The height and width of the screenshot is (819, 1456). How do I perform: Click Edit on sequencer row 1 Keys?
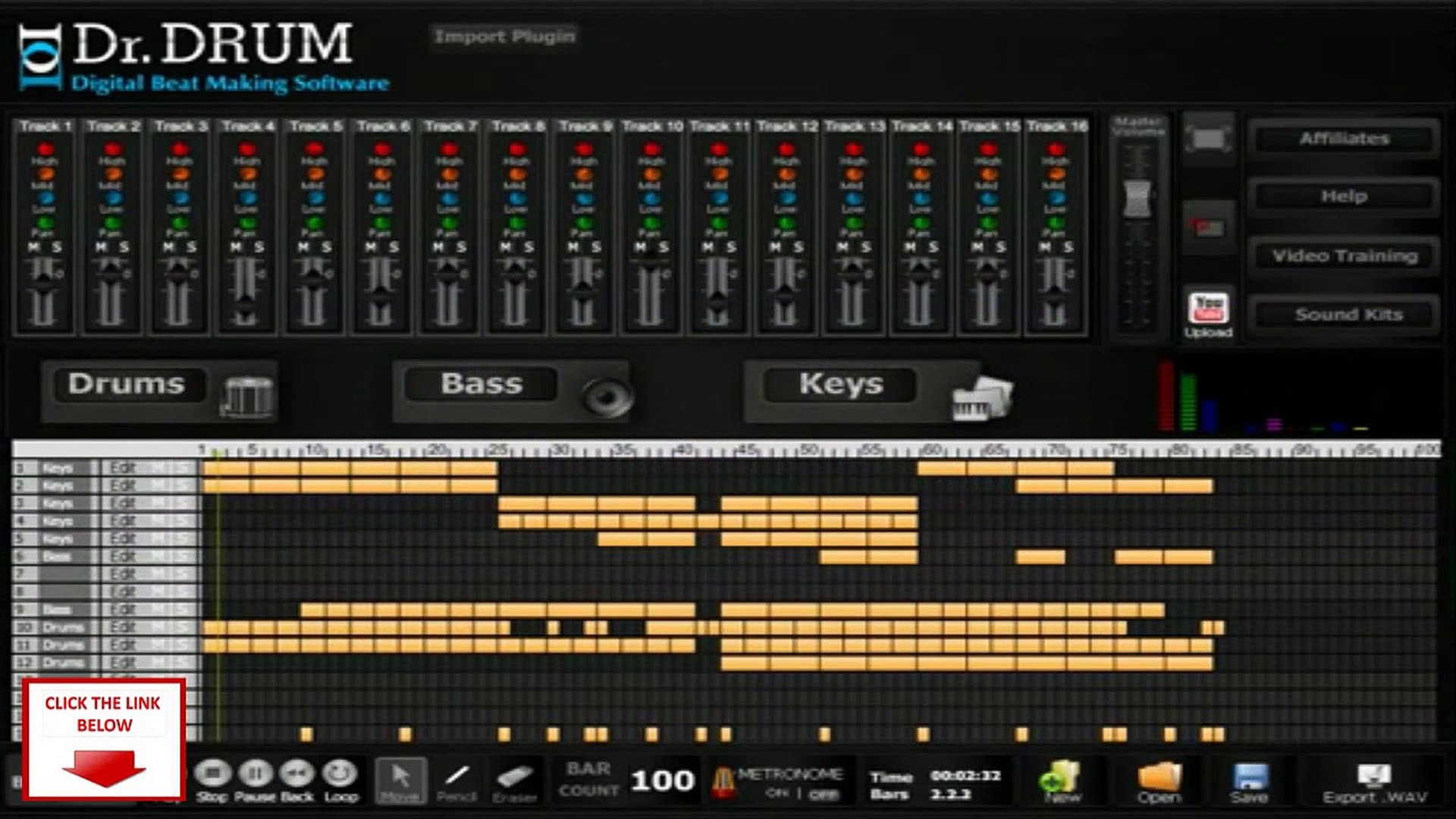click(122, 468)
